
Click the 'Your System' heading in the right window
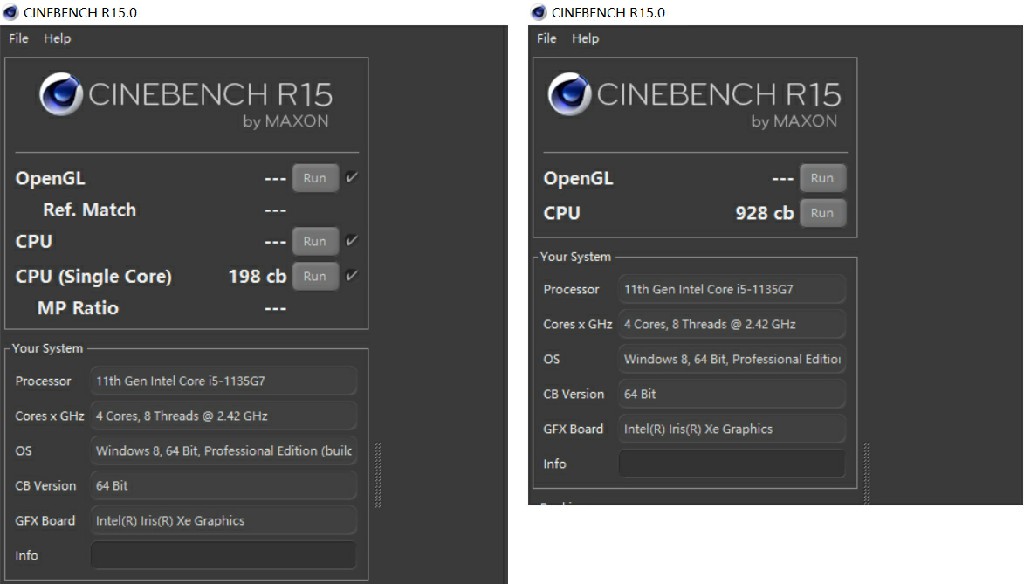(575, 257)
